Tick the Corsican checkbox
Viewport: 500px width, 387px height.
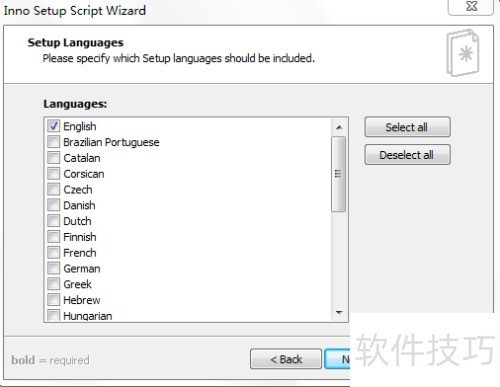[53, 174]
